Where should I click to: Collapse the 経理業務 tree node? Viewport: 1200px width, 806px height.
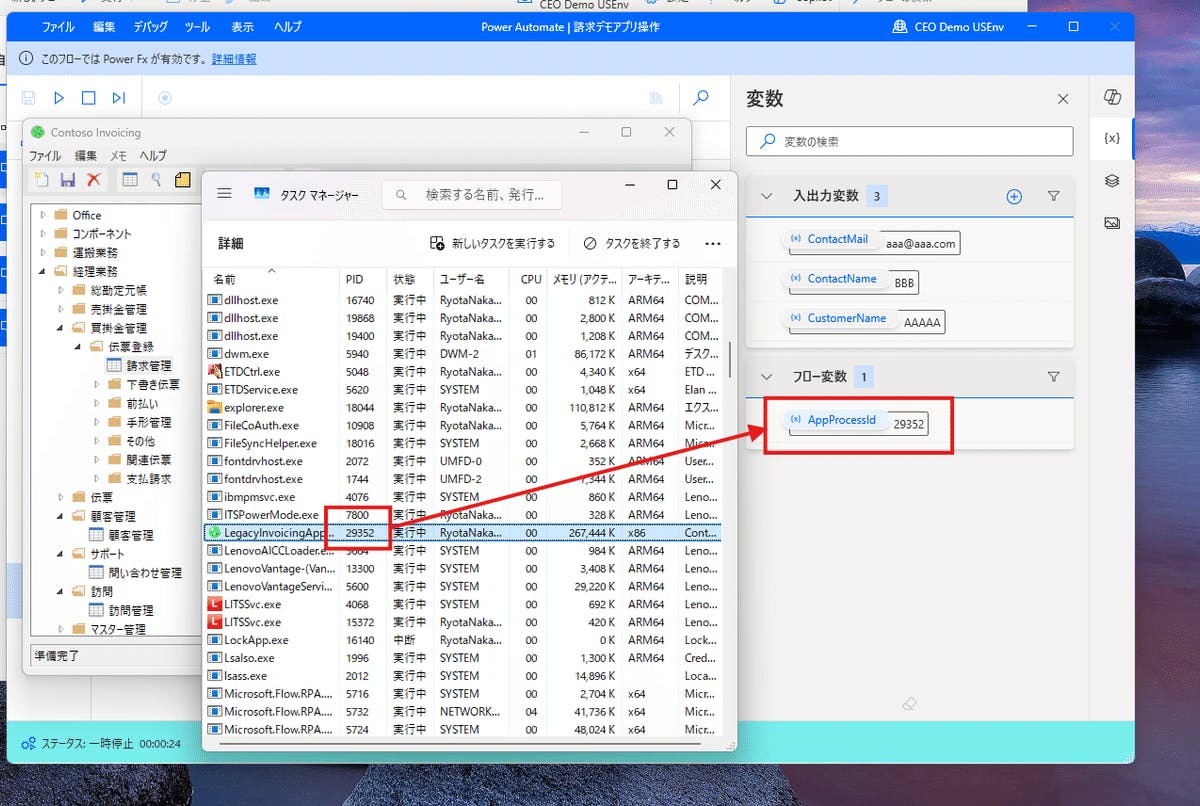43,271
